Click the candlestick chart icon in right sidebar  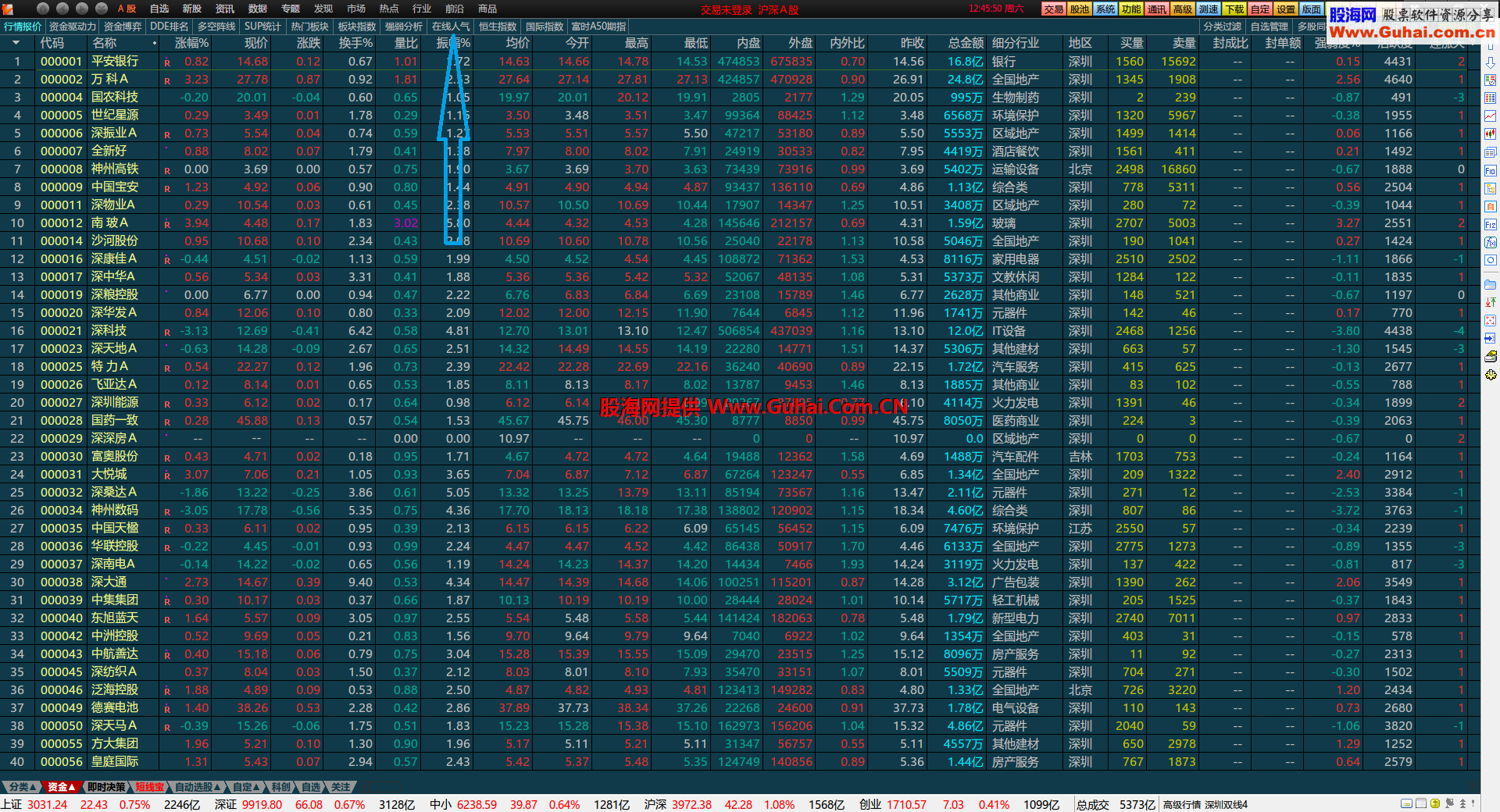(x=1490, y=134)
